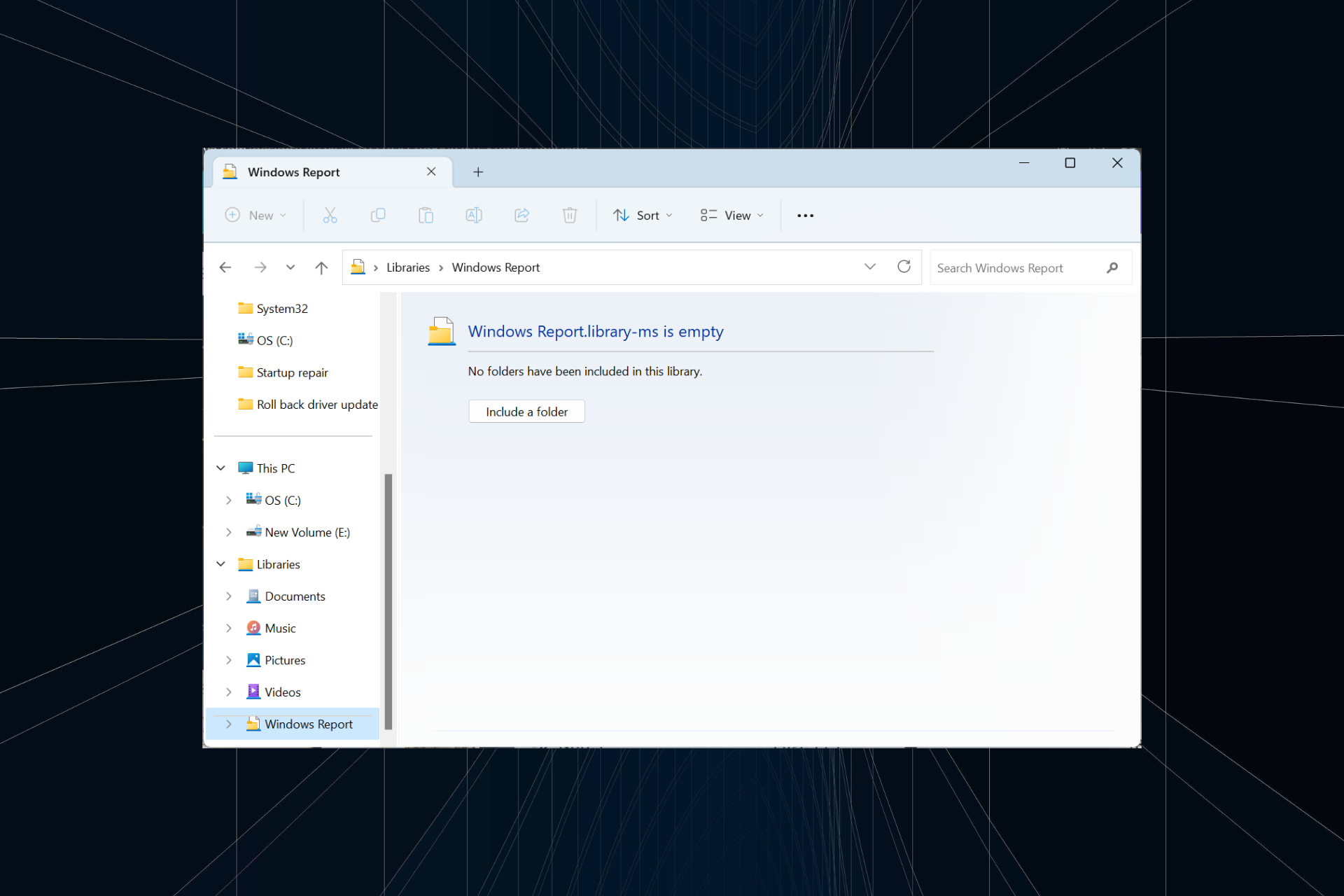Viewport: 1344px width, 896px height.
Task: Open the New item menu
Action: 255,215
